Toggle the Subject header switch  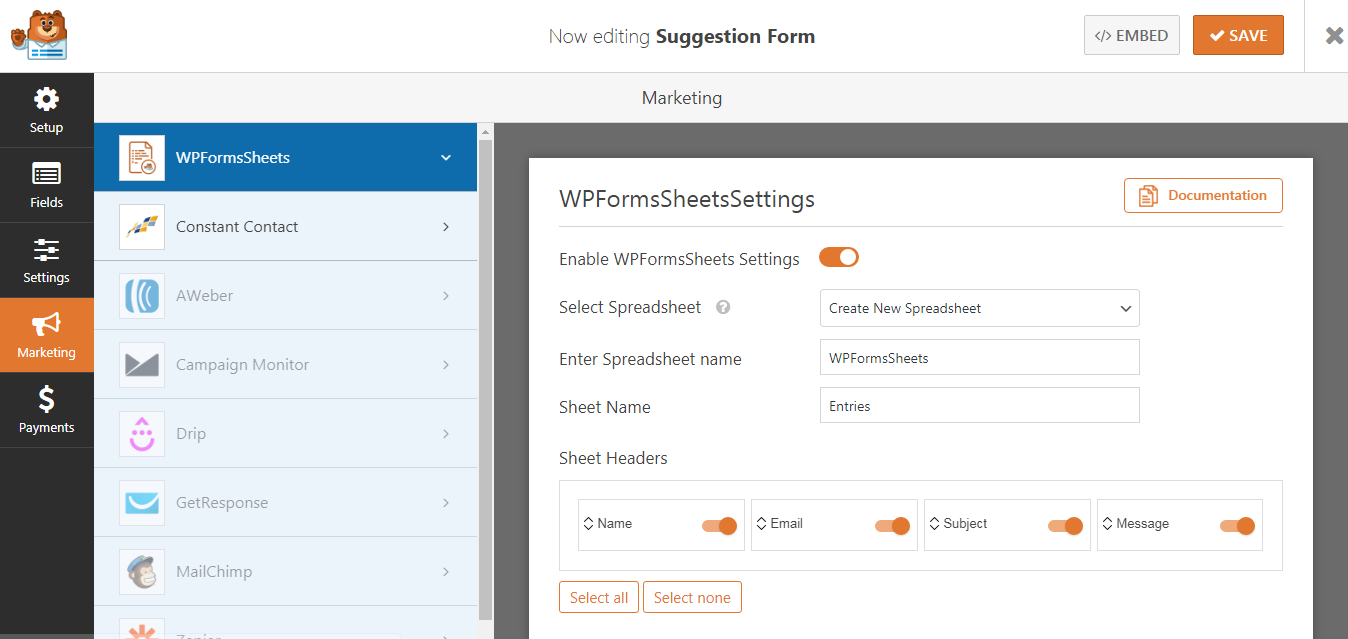[x=1066, y=526]
